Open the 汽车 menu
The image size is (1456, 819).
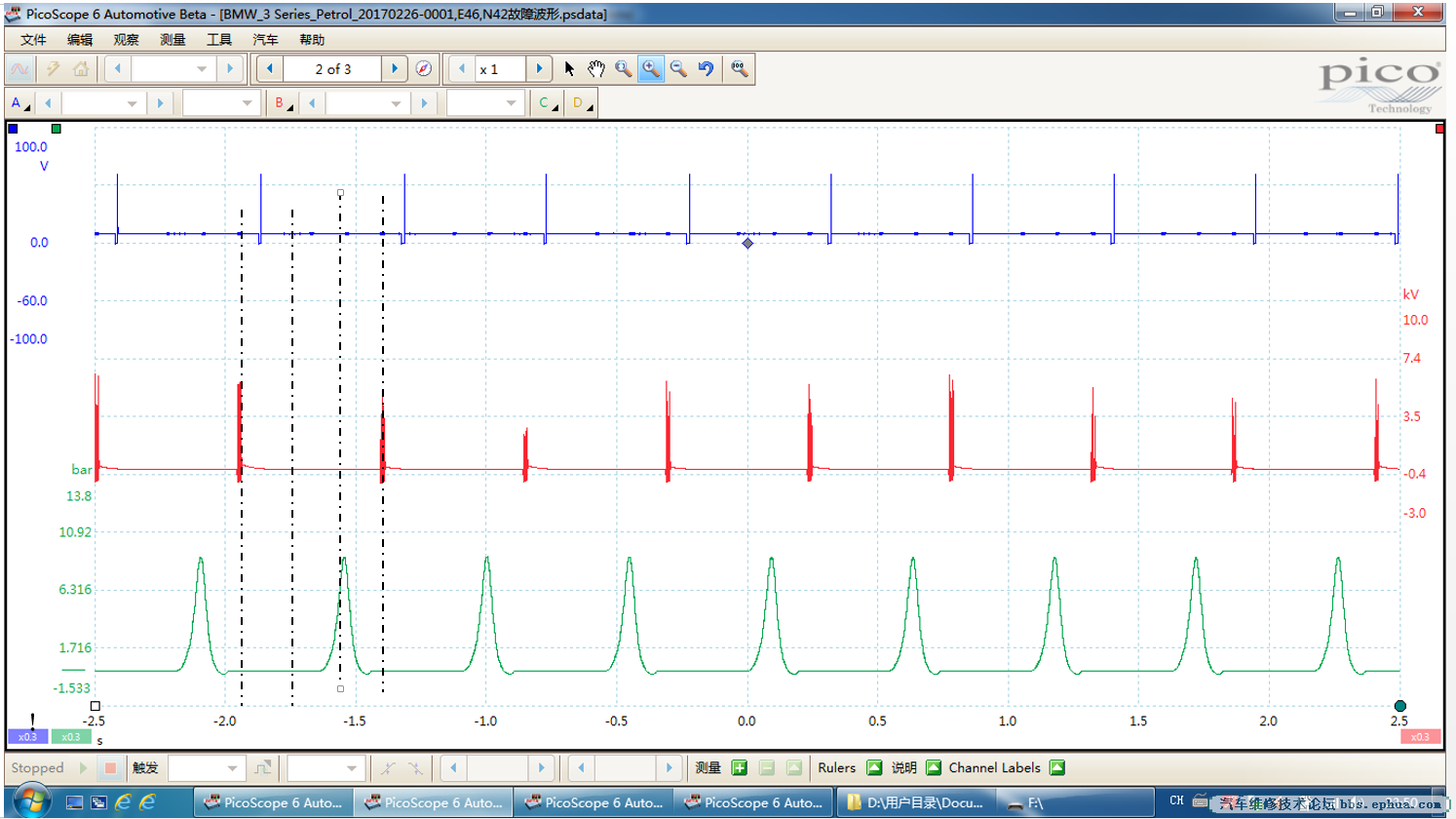tap(265, 40)
